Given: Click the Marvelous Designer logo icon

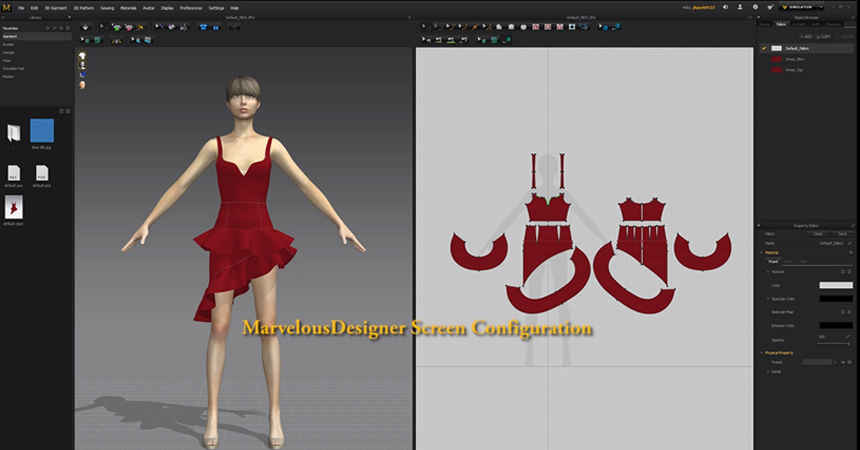Looking at the screenshot, I should click(x=7, y=7).
